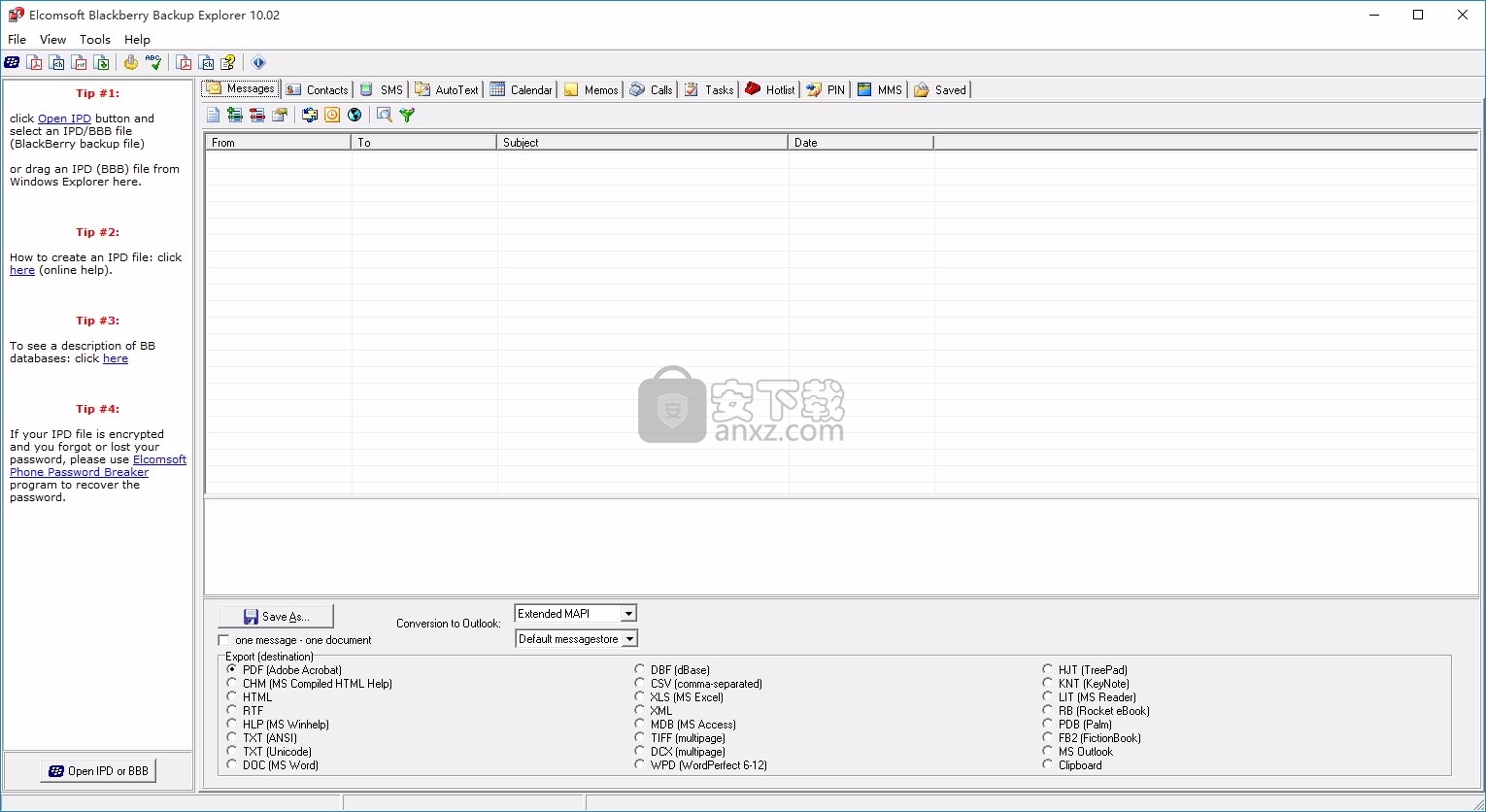Click the export to PDF toolbar icon
The height and width of the screenshot is (812, 1486).
(35, 62)
